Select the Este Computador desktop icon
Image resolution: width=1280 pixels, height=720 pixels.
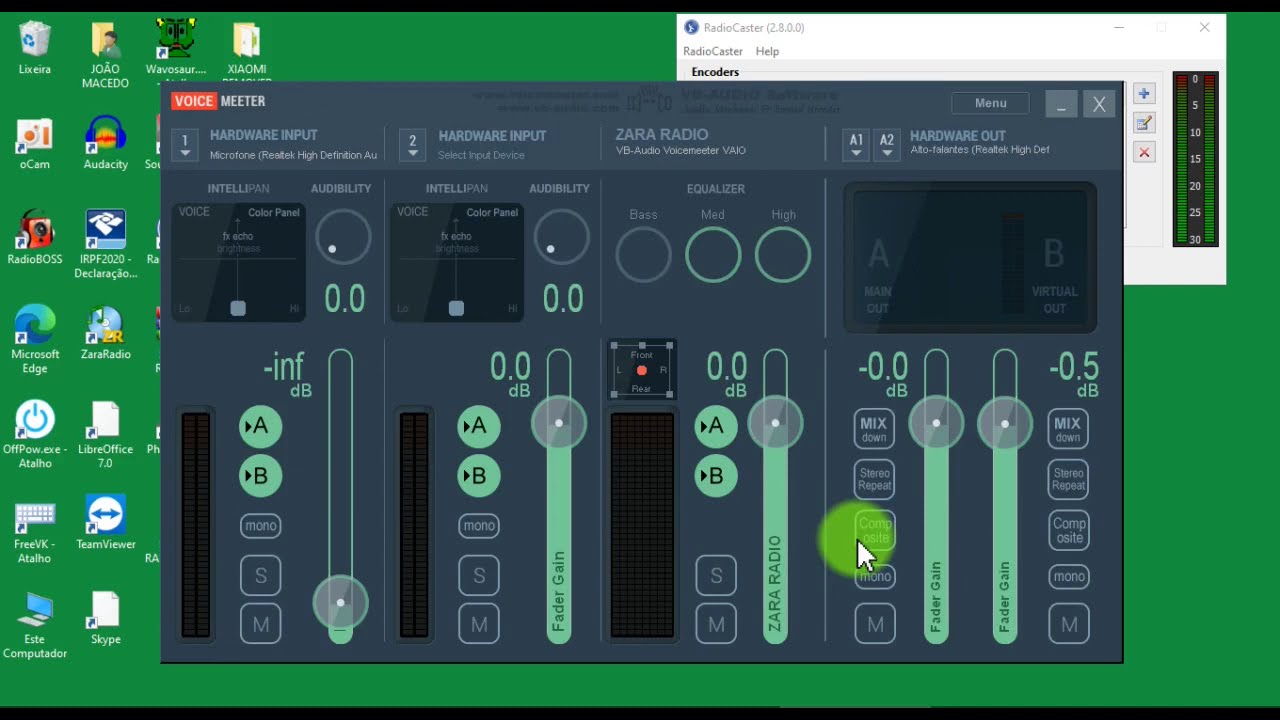coord(35,625)
